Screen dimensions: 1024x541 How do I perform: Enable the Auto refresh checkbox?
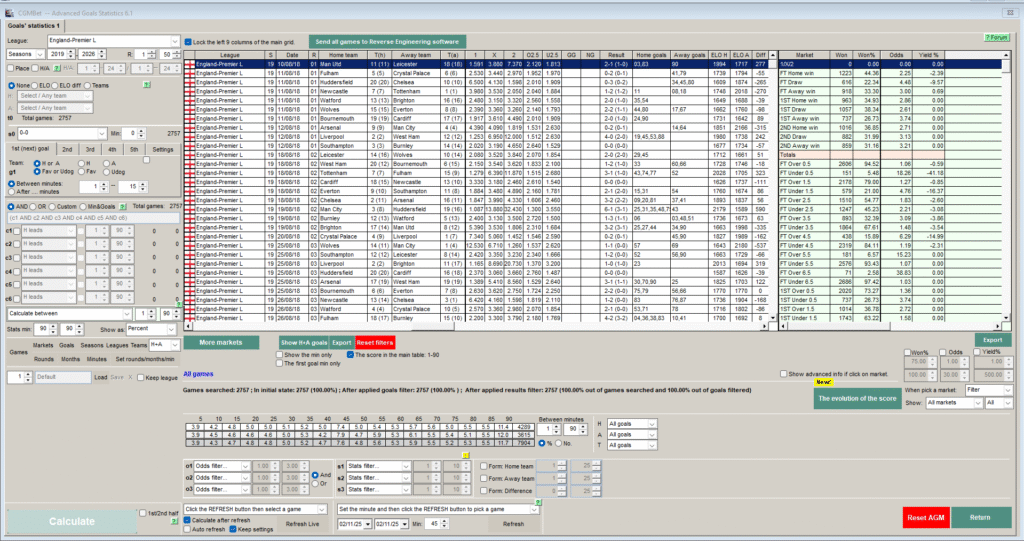coord(189,530)
